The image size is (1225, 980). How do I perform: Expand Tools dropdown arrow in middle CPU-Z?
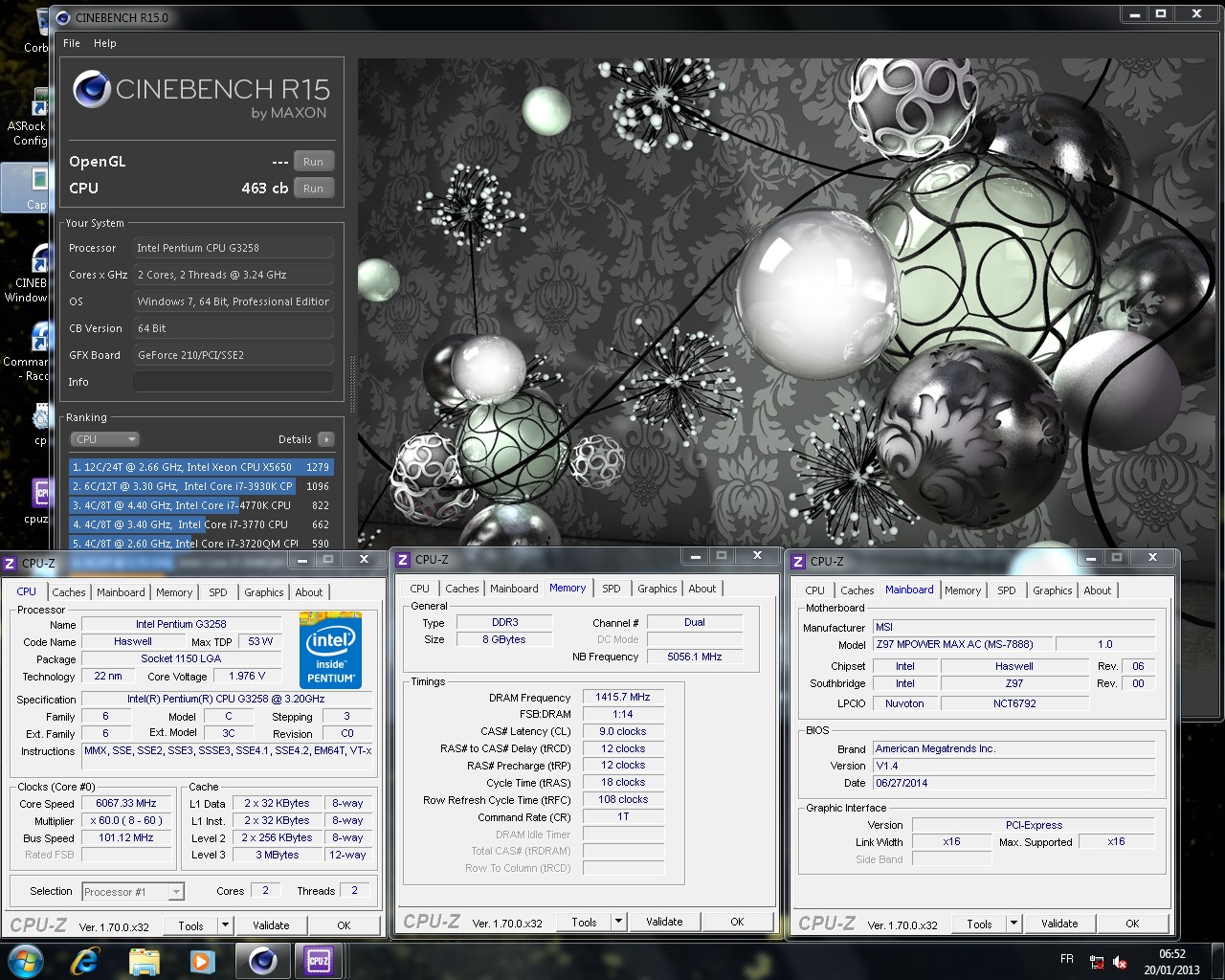(619, 922)
